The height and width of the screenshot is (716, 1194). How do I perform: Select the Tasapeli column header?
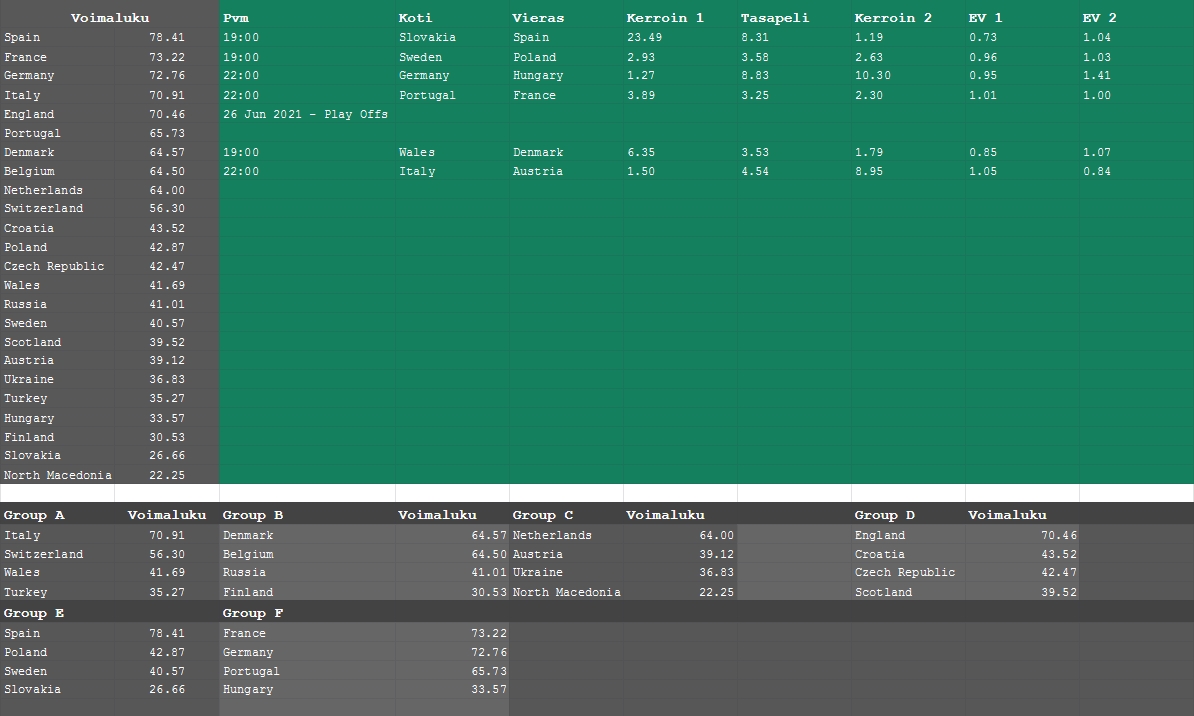click(775, 18)
